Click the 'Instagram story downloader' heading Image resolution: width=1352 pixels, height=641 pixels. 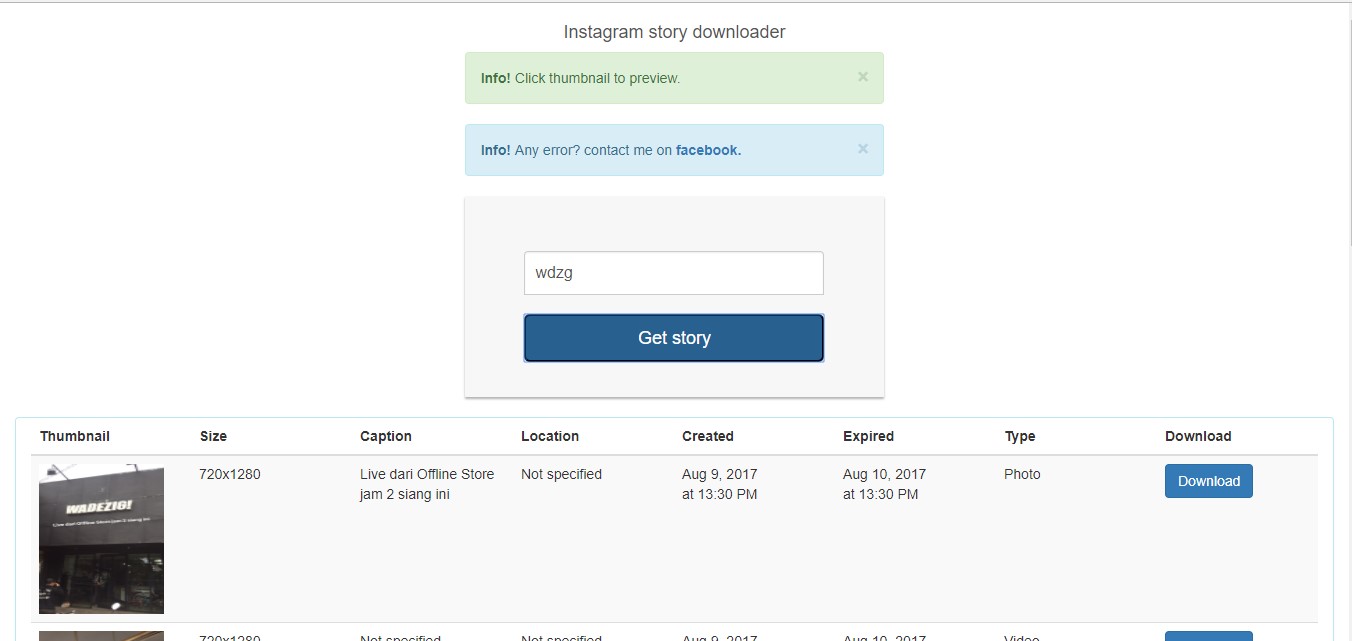pyautogui.click(x=674, y=32)
